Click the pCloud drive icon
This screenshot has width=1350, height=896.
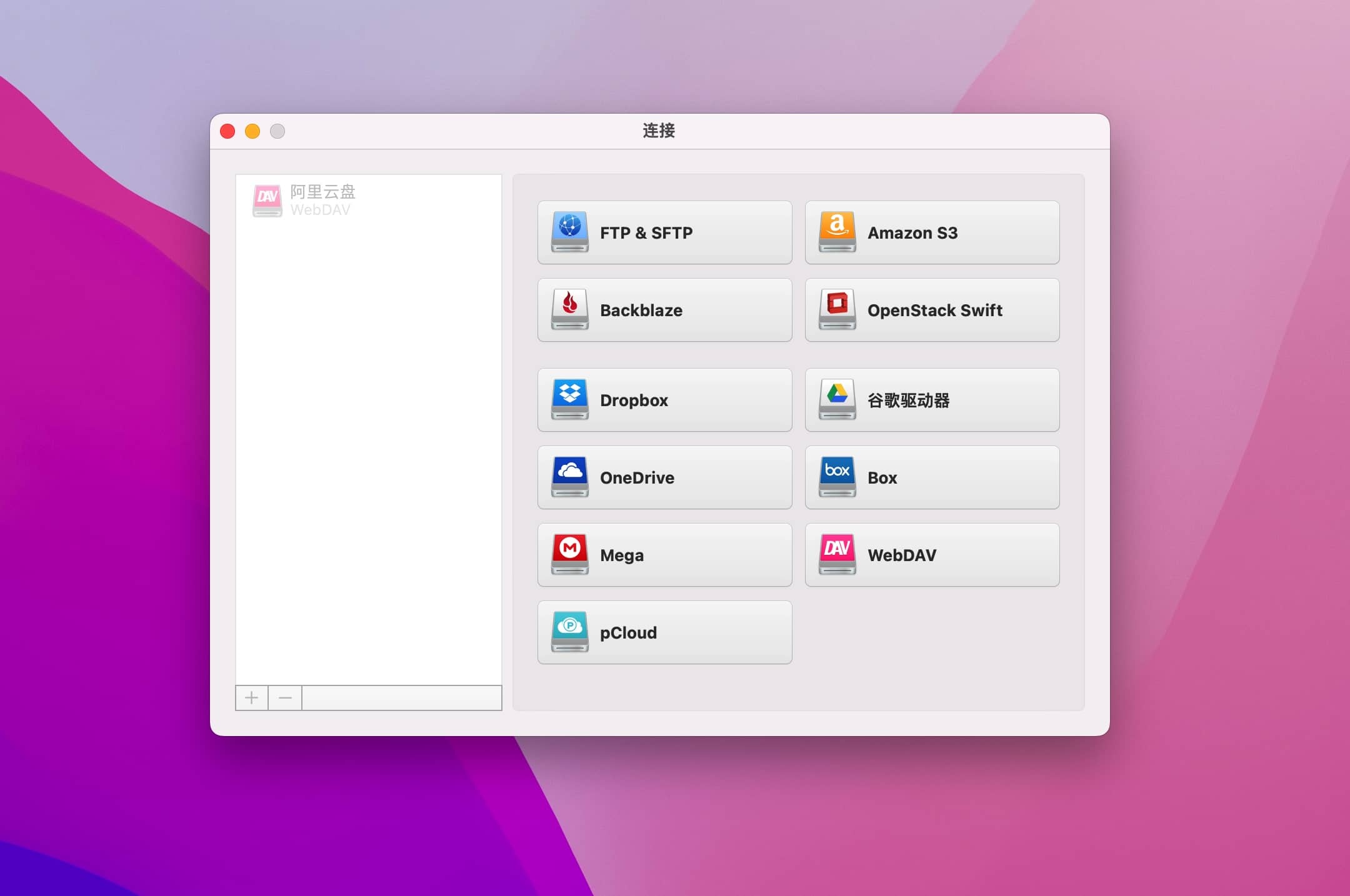569,632
